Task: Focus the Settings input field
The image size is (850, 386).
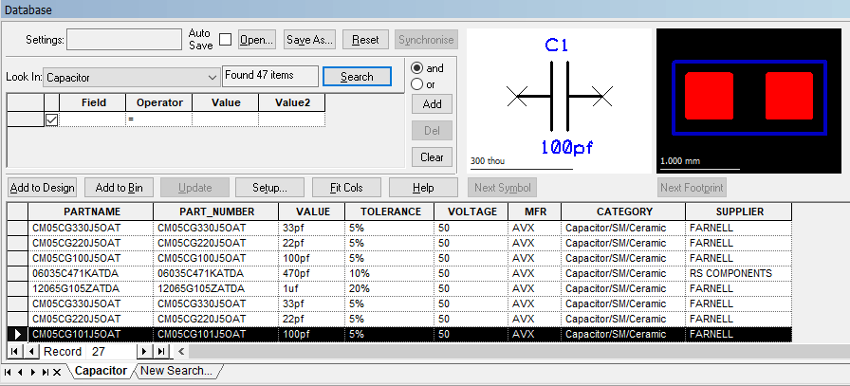Action: (124, 40)
